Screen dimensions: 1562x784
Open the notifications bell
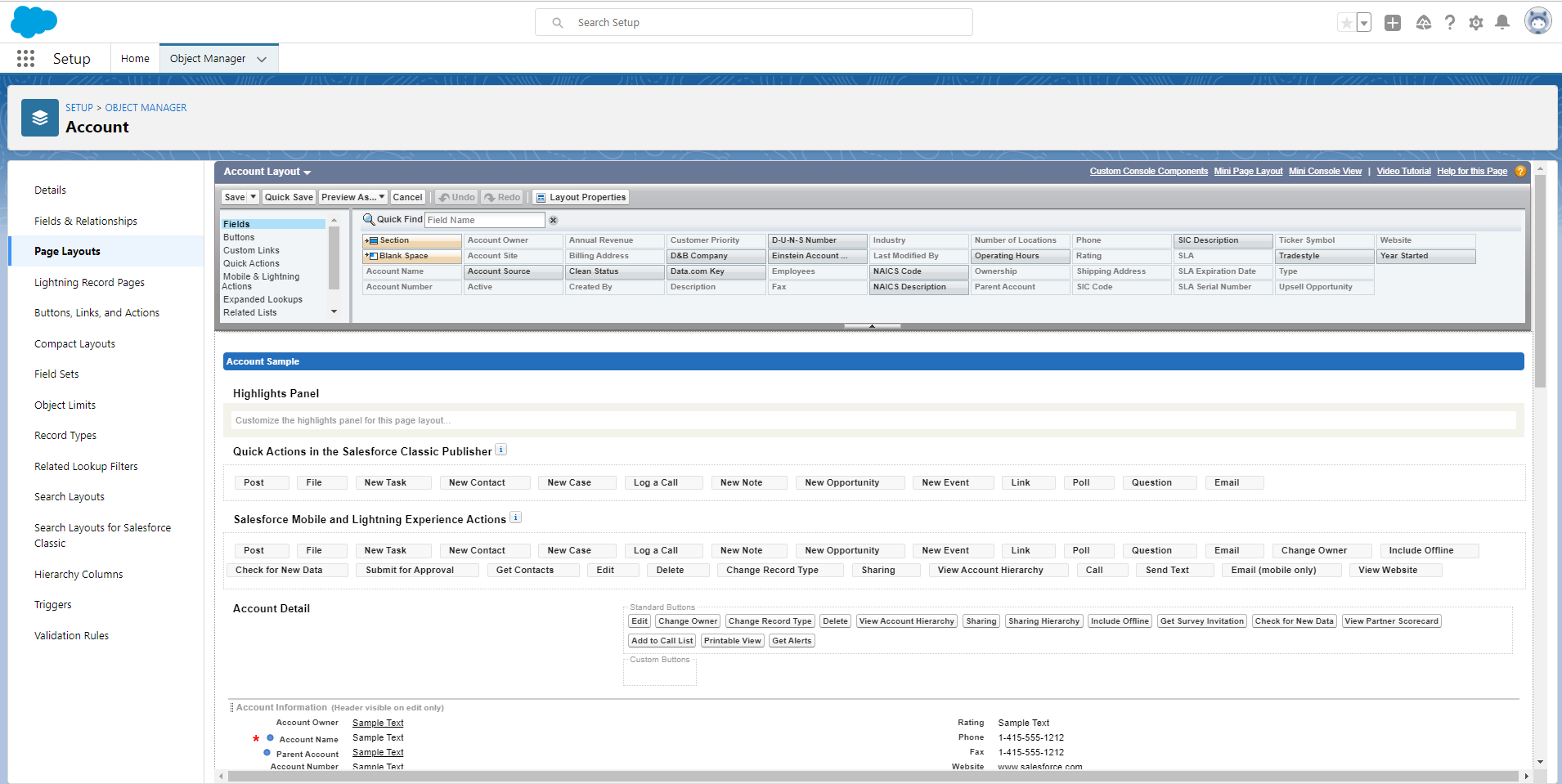[x=1502, y=23]
